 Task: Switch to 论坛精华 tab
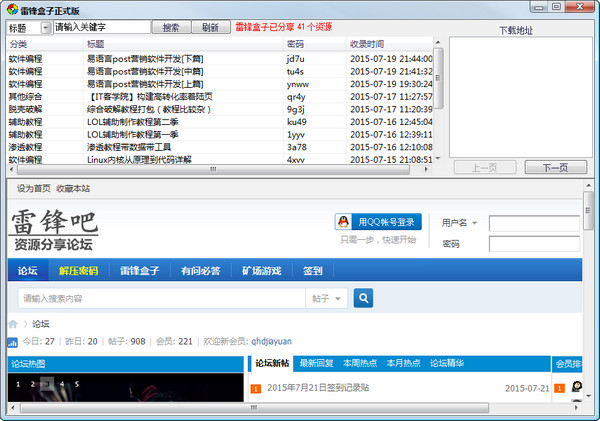click(x=447, y=363)
